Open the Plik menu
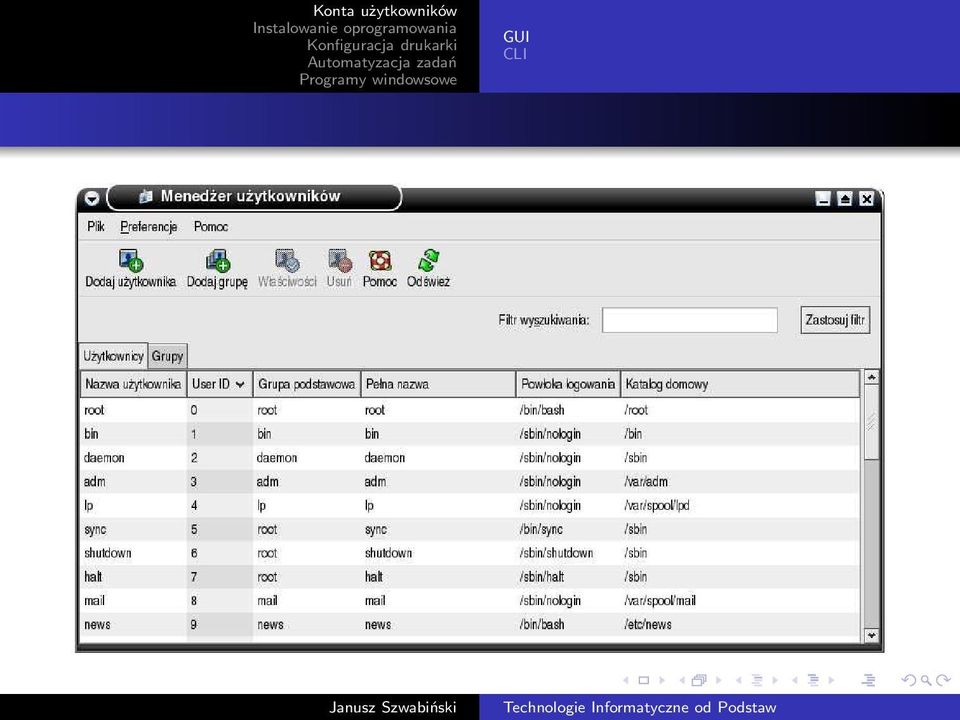This screenshot has height=720, width=960. (96, 227)
